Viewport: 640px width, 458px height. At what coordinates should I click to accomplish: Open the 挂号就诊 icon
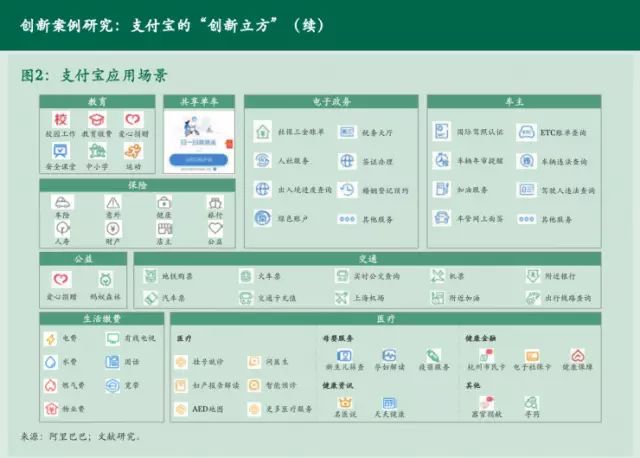pyautogui.click(x=181, y=362)
